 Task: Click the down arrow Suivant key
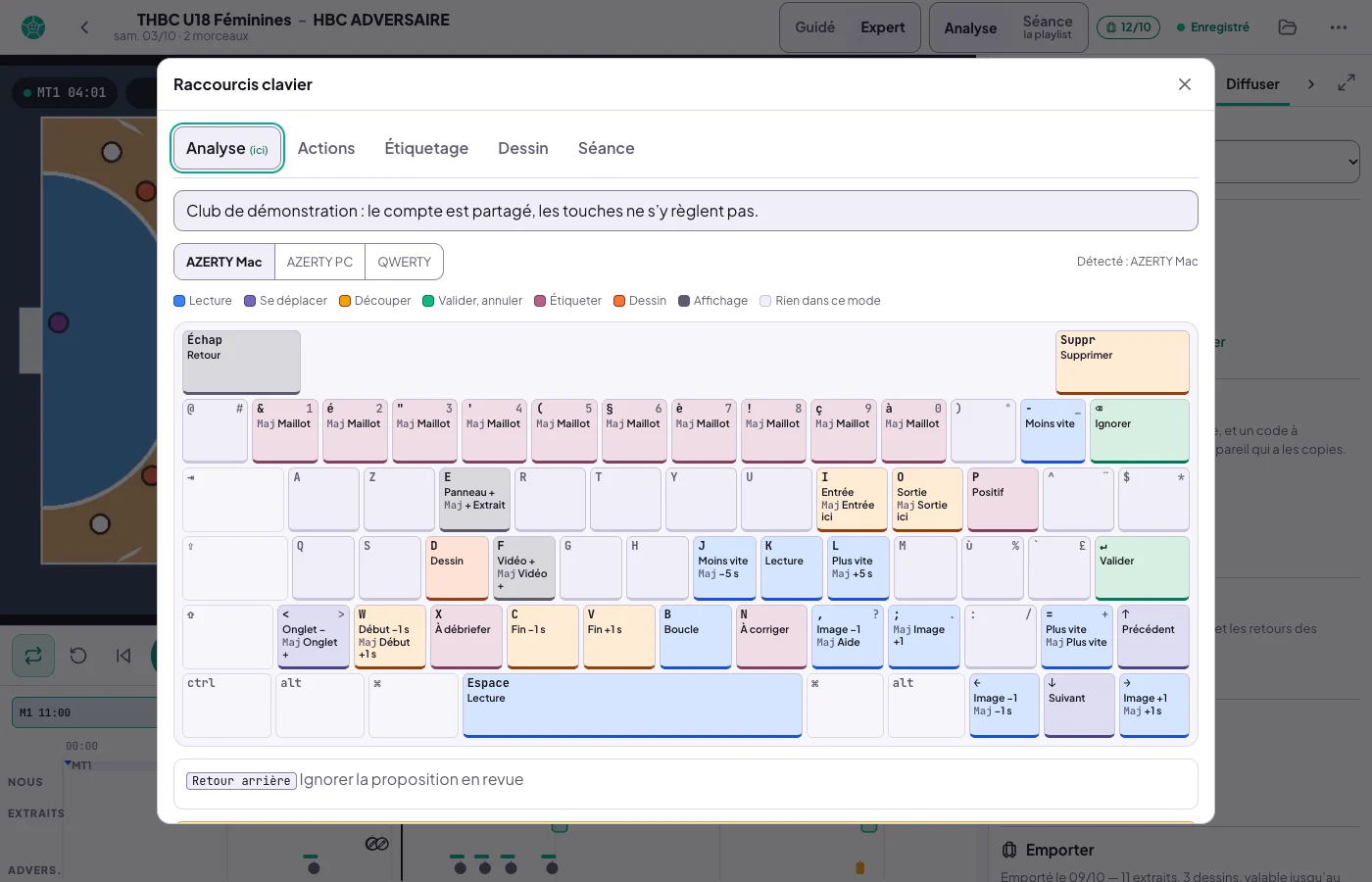tap(1079, 706)
